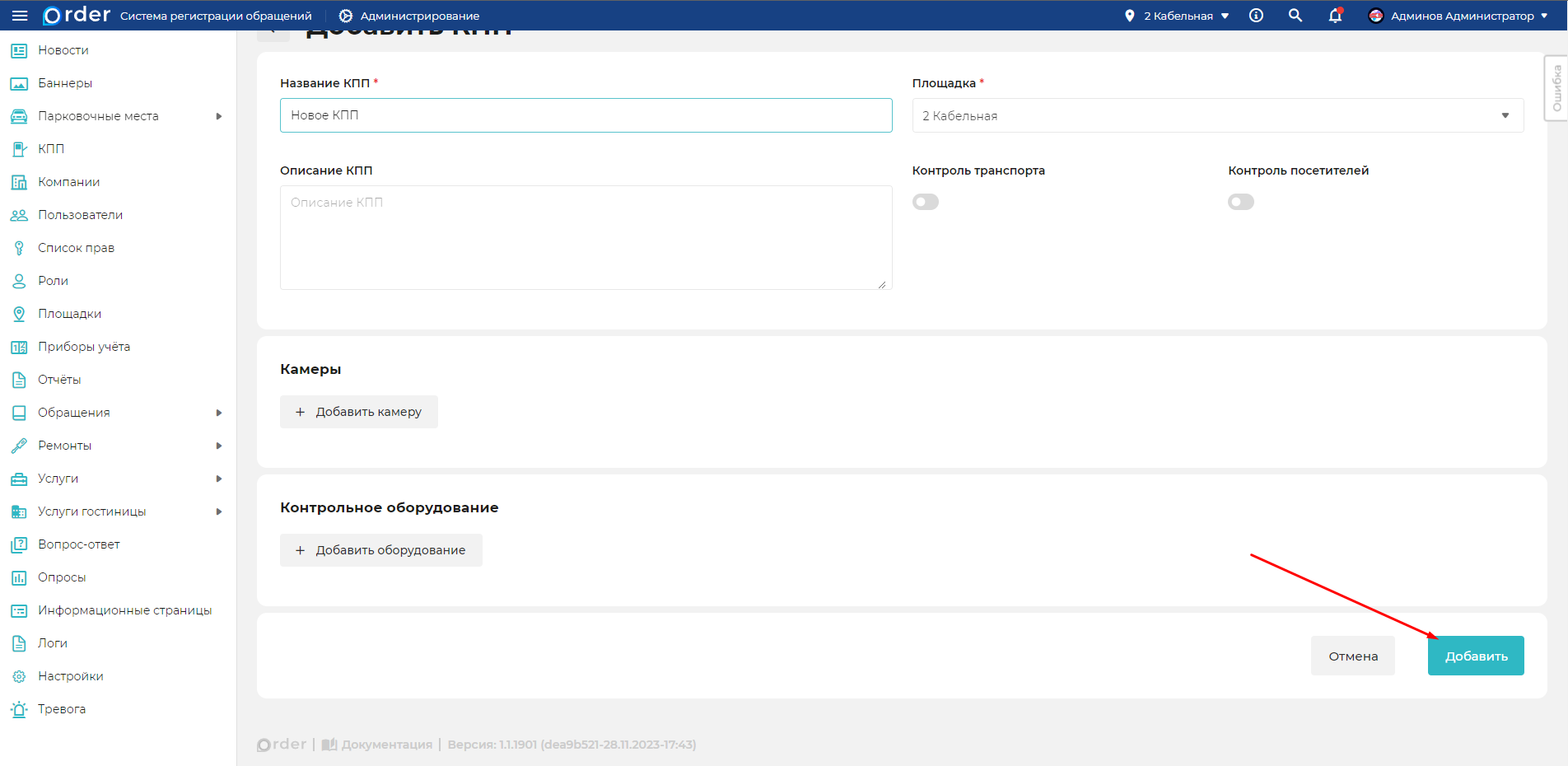Click the notification bell icon
The image size is (1568, 766).
pyautogui.click(x=1335, y=16)
